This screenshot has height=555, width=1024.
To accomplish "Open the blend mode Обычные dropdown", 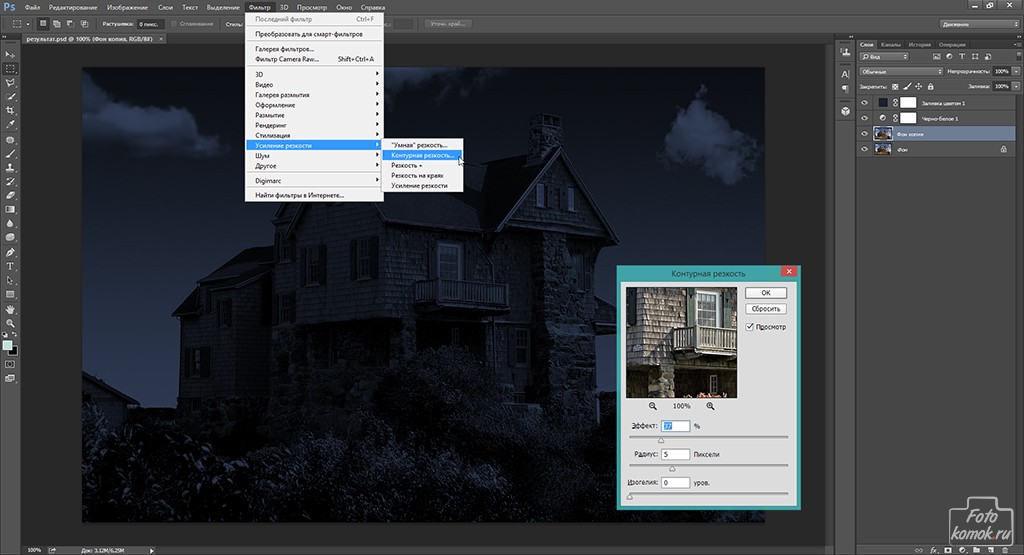I will coord(901,71).
